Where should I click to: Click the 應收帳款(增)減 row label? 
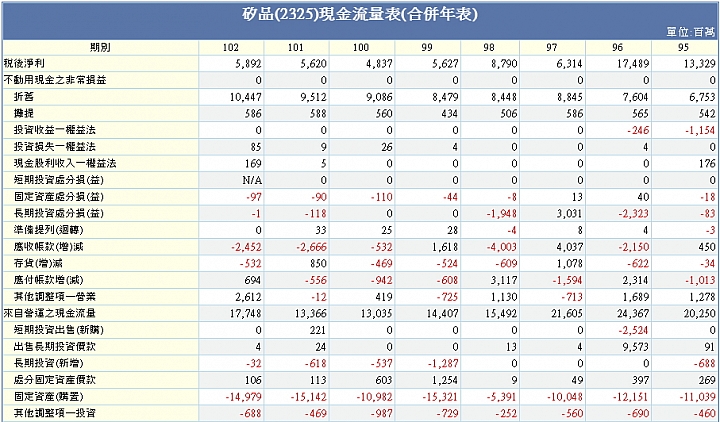click(49, 247)
